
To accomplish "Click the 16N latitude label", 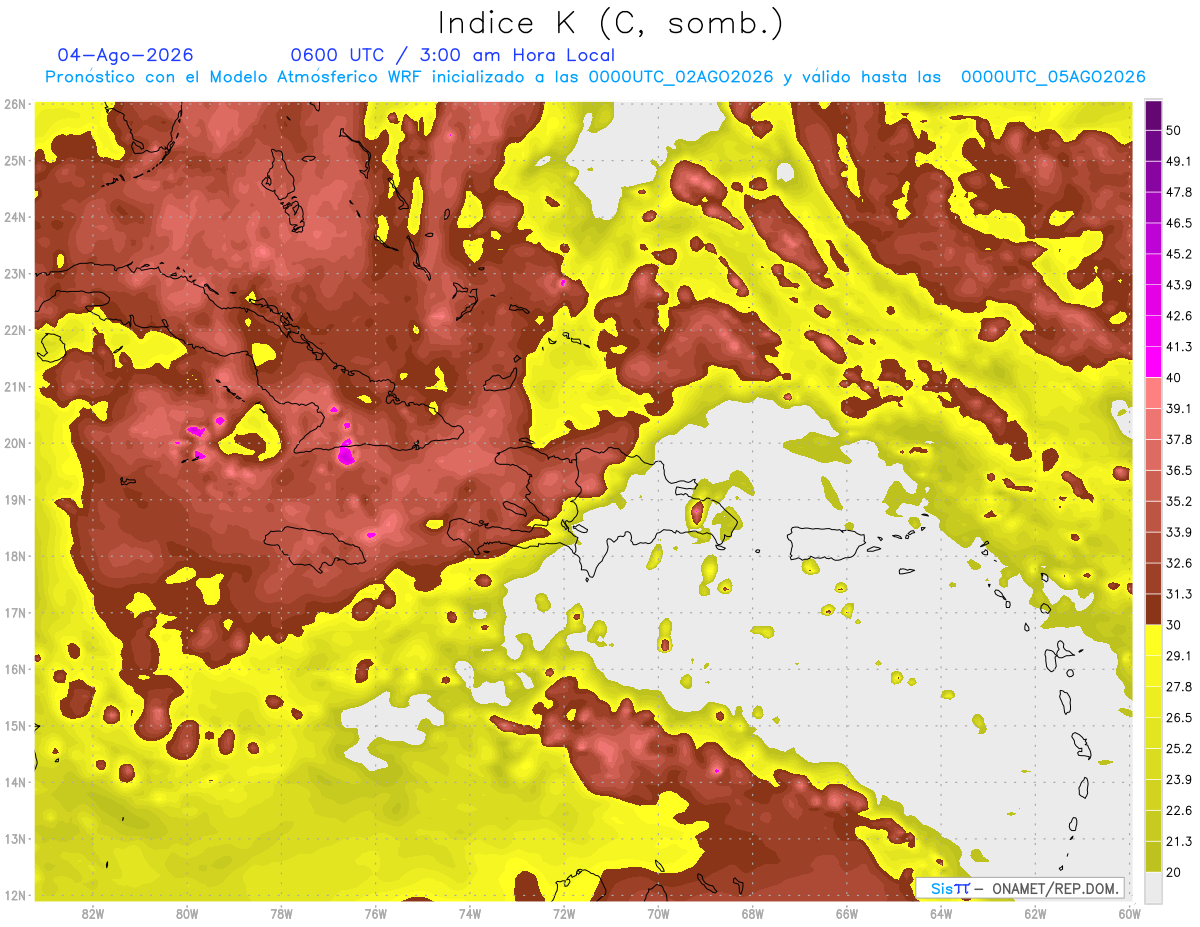I will tap(15, 669).
